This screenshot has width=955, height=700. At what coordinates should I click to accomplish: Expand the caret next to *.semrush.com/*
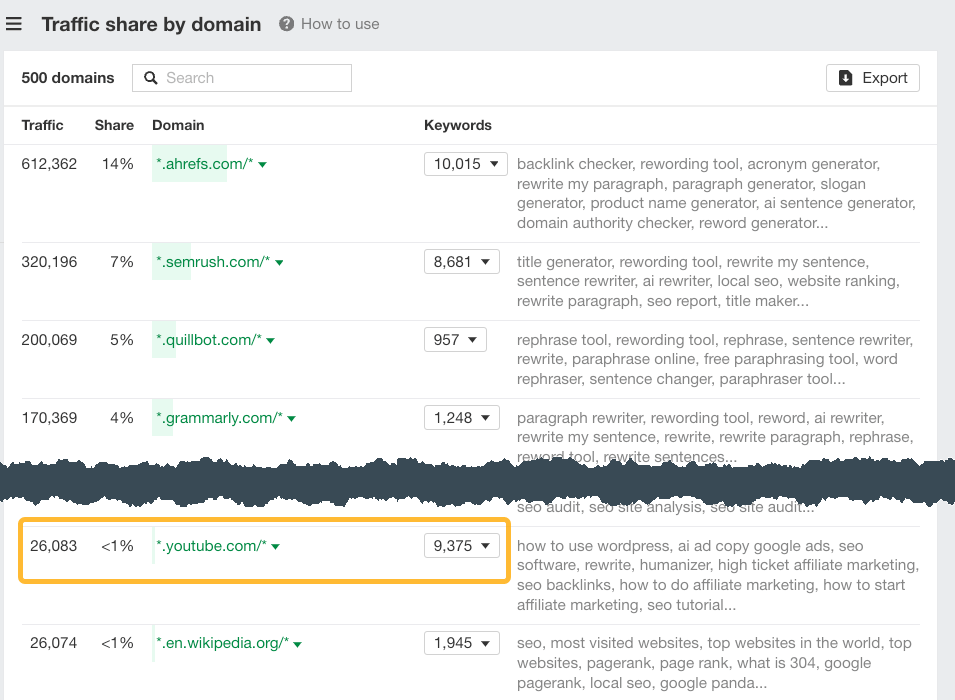point(279,261)
